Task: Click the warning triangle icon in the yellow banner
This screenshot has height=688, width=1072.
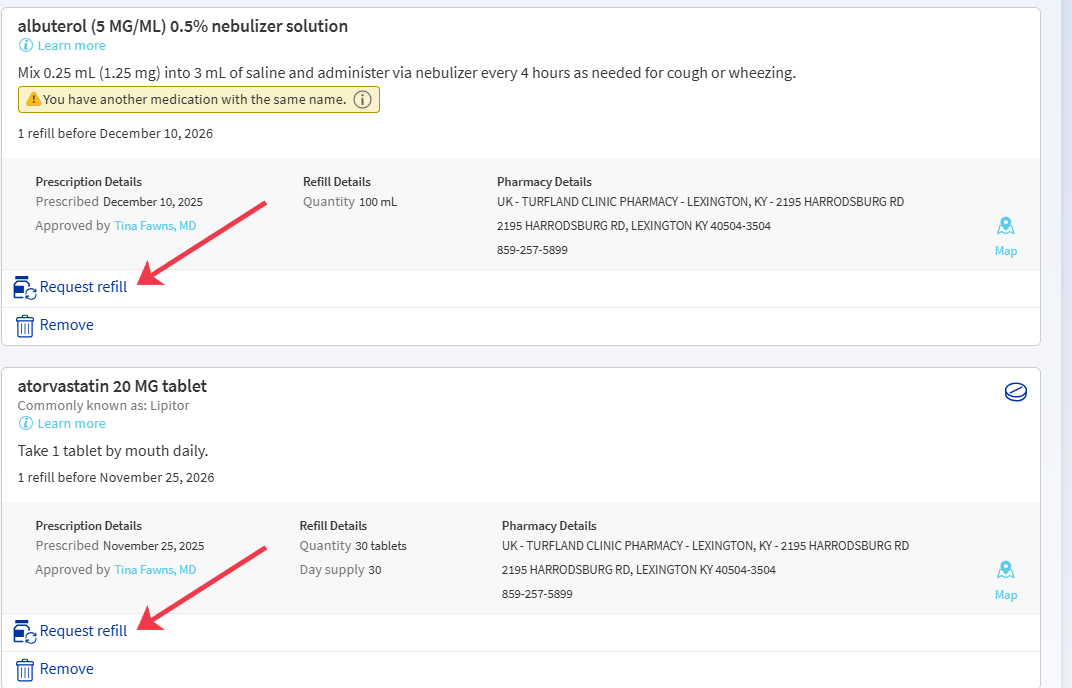Action: pyautogui.click(x=31, y=99)
